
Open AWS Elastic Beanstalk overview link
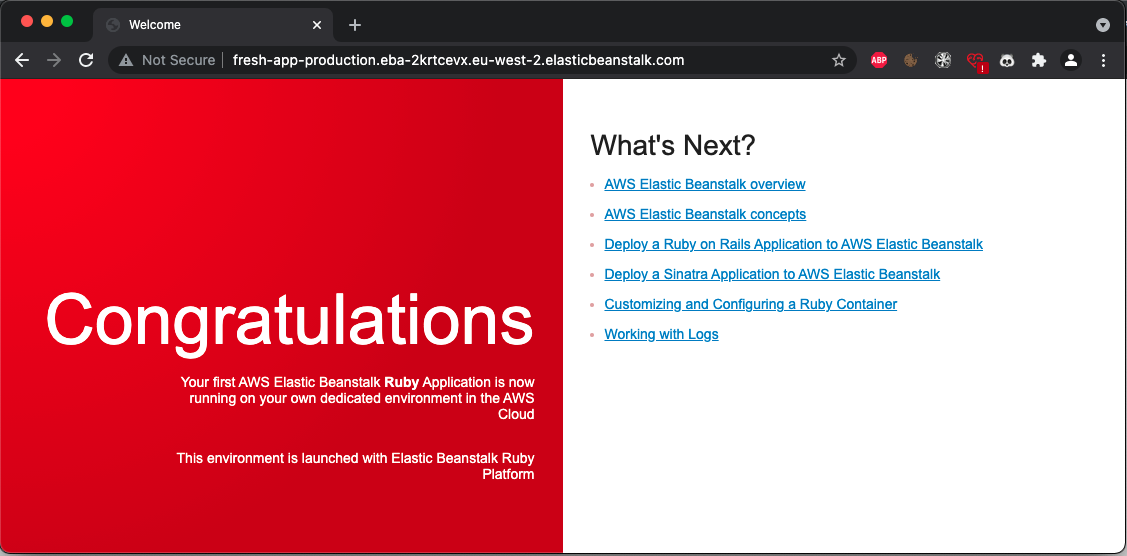pos(705,184)
